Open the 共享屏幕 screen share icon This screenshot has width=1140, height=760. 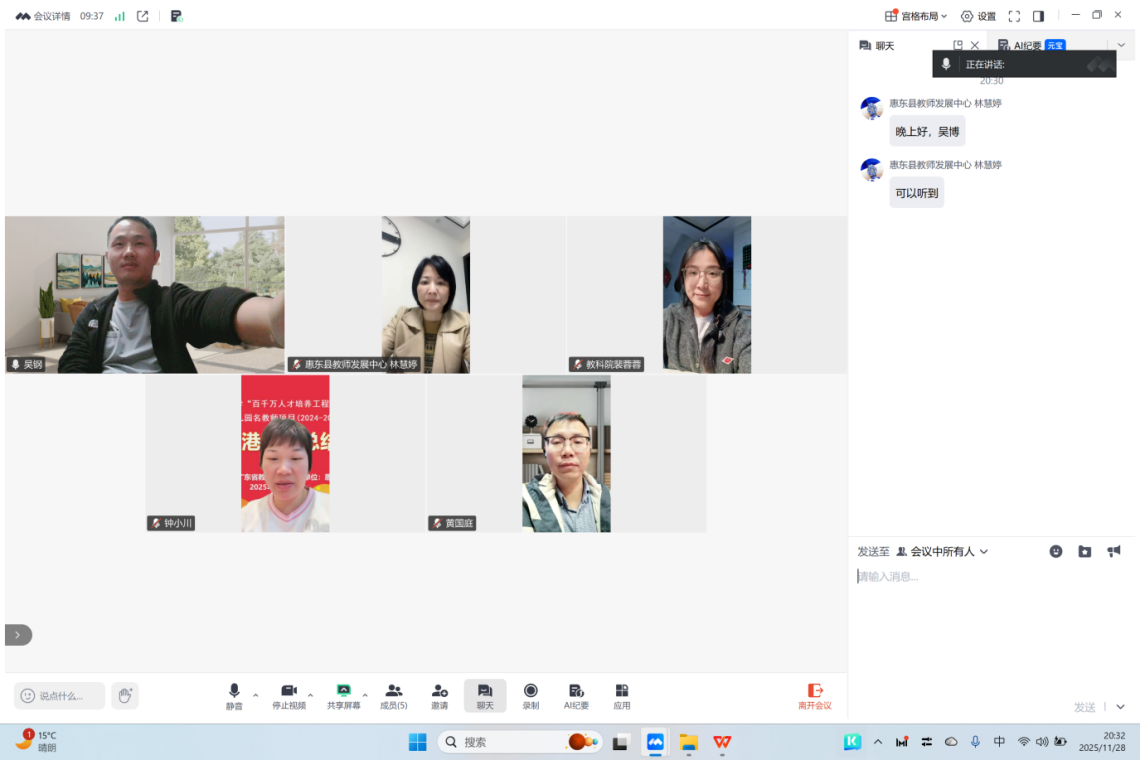coord(343,695)
